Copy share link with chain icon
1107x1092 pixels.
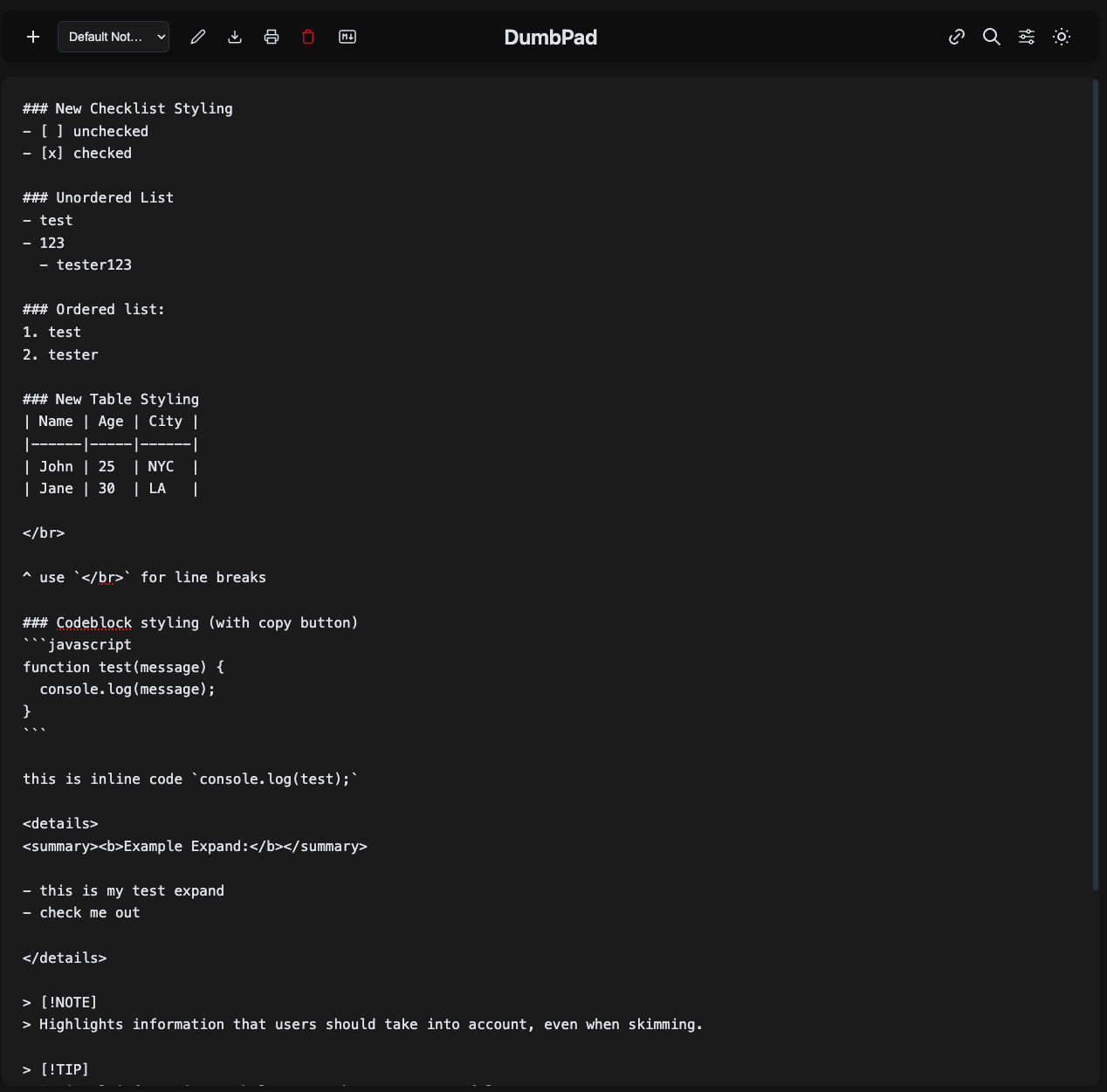tap(957, 37)
